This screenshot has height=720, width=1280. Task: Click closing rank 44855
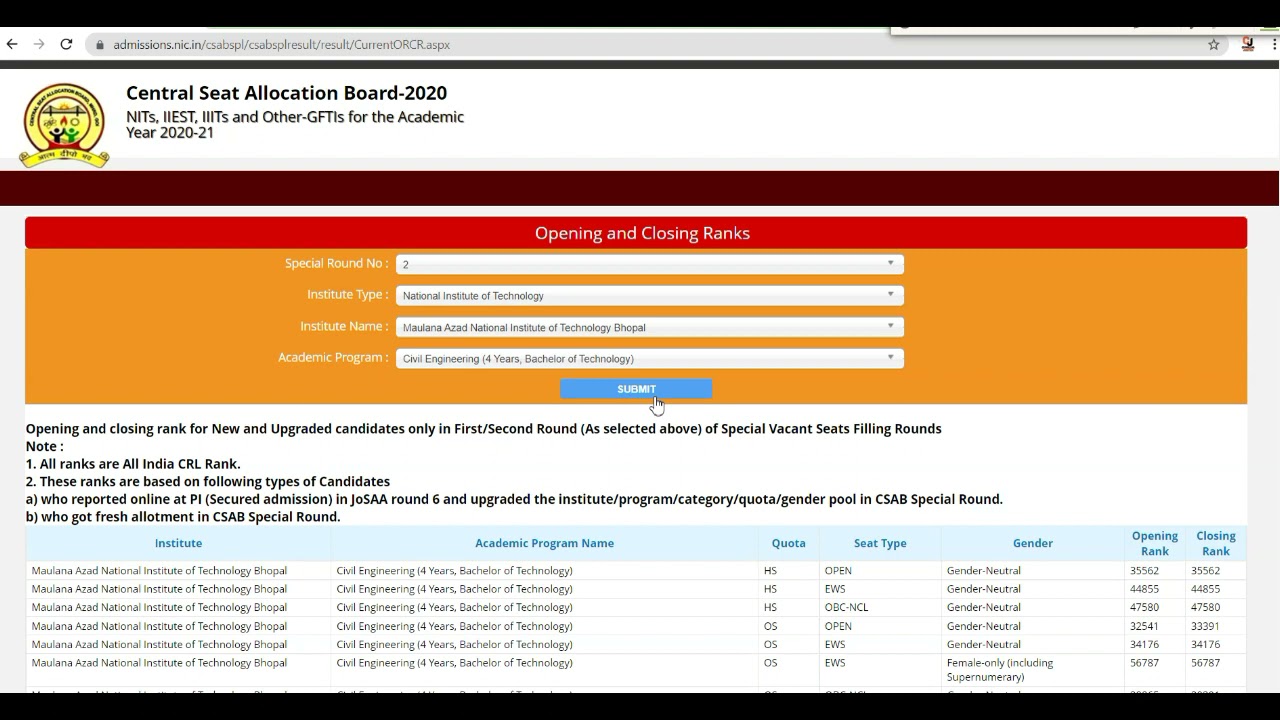1205,589
